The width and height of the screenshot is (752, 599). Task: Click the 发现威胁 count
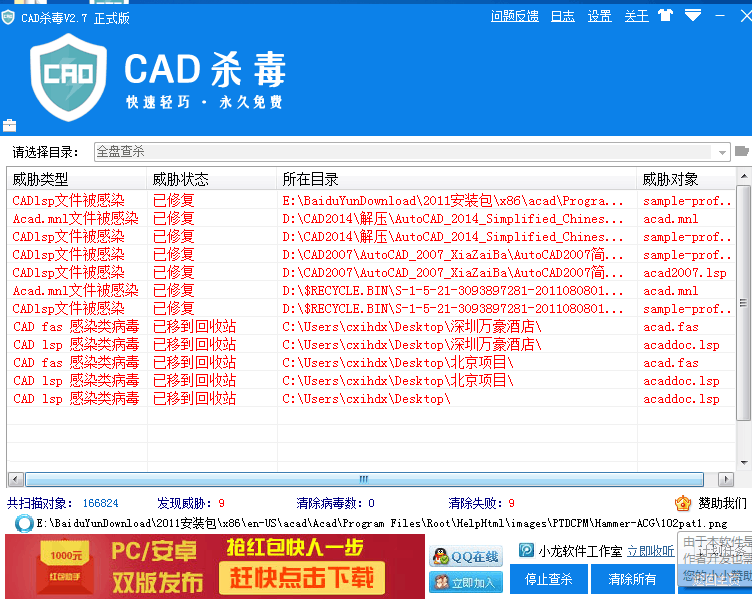click(221, 503)
